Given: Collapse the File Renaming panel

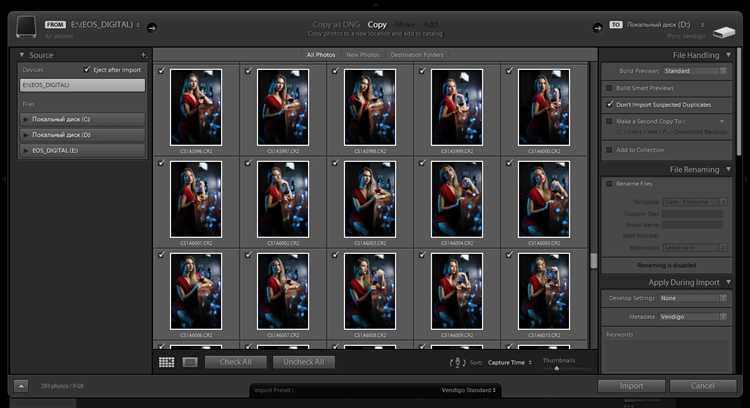Looking at the screenshot, I should [x=728, y=169].
